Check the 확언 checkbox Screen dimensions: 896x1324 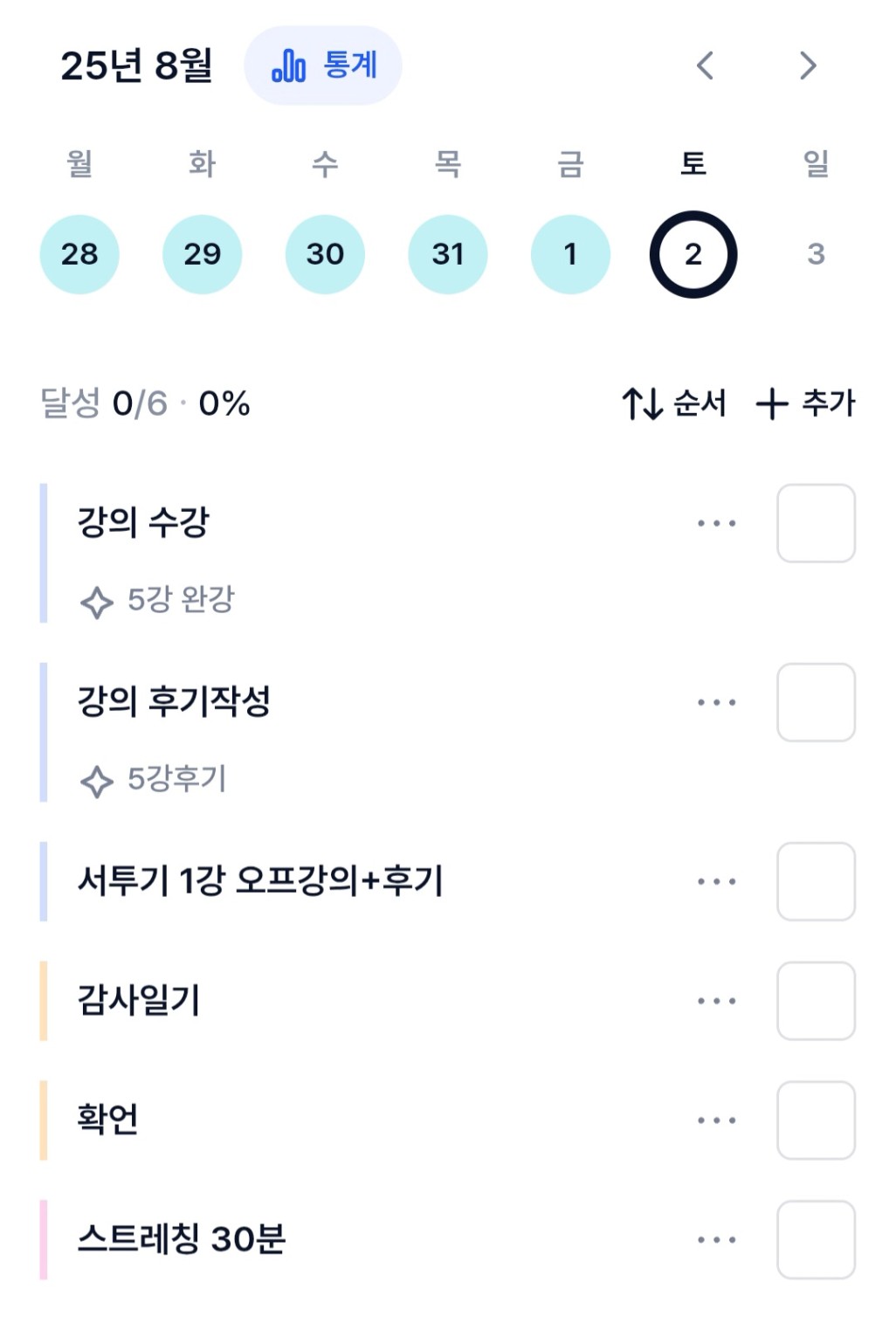click(x=816, y=1120)
